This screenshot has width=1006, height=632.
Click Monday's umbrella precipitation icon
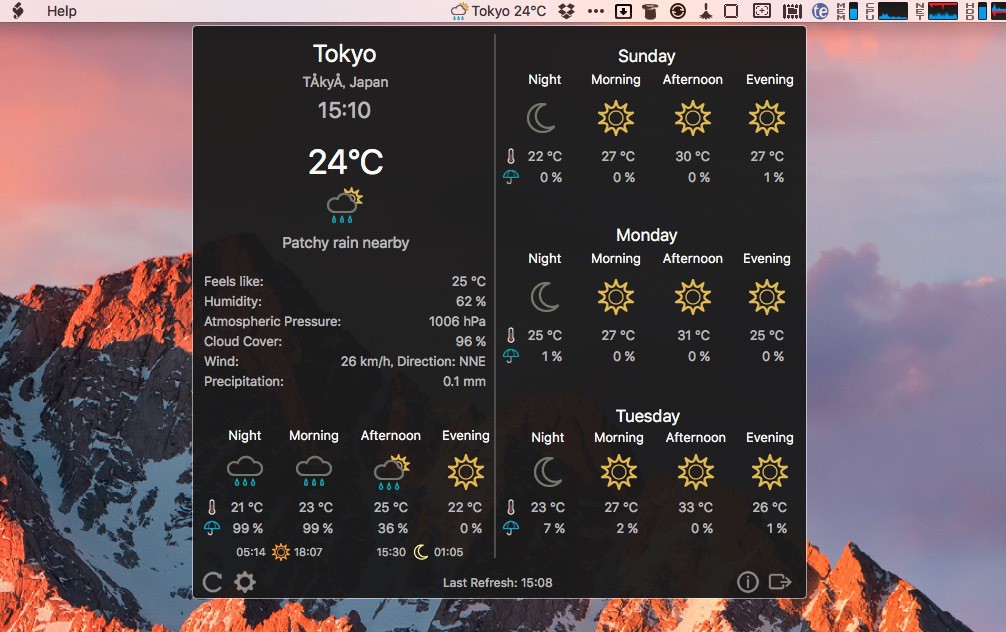[511, 355]
